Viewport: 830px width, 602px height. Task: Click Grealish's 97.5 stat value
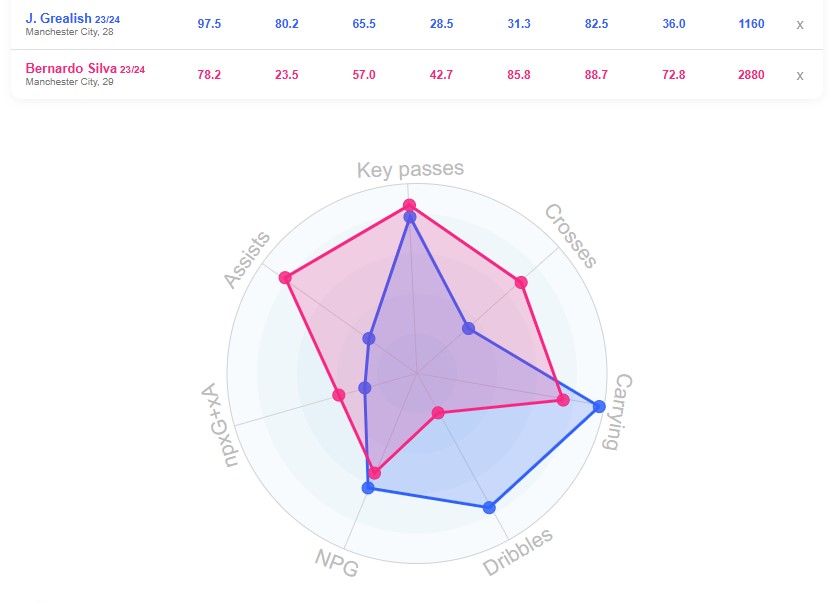(x=210, y=24)
